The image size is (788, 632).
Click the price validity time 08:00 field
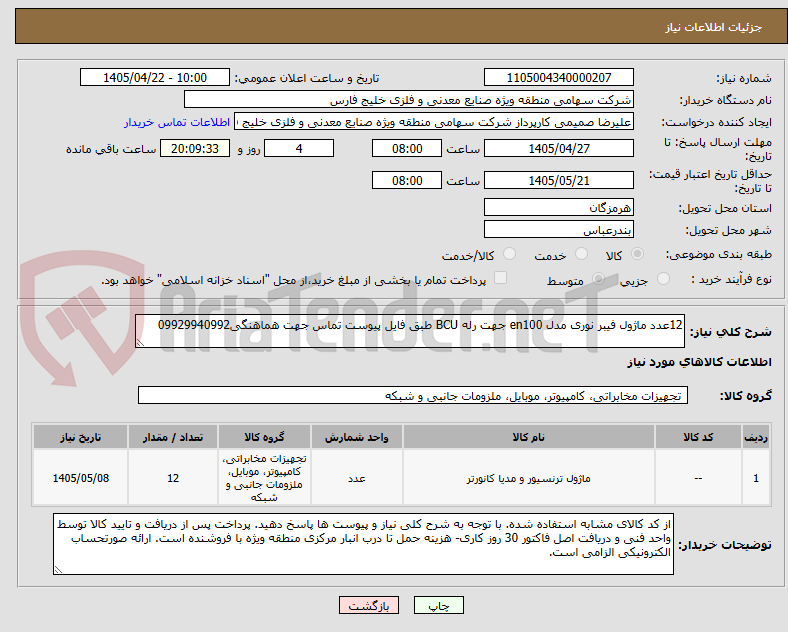[407, 180]
